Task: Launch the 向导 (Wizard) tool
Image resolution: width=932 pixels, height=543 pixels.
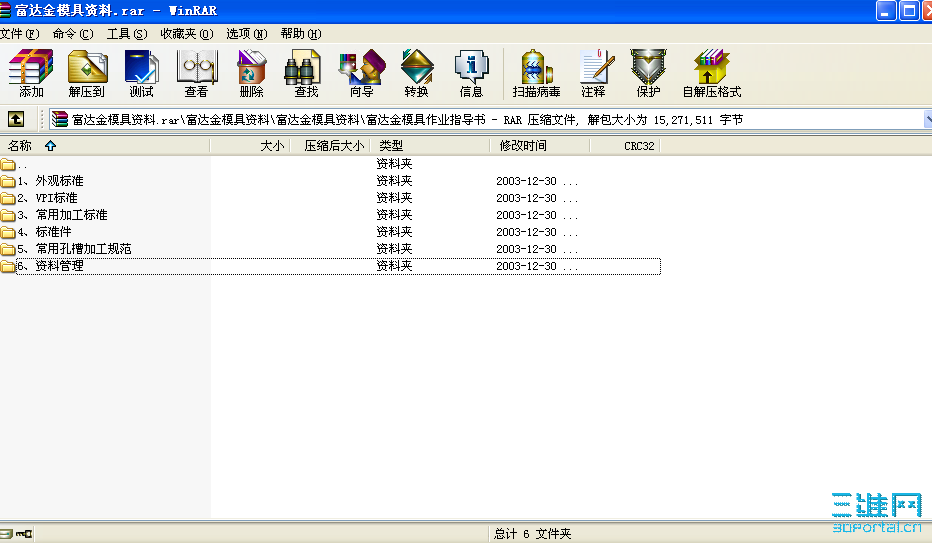Action: click(x=361, y=72)
